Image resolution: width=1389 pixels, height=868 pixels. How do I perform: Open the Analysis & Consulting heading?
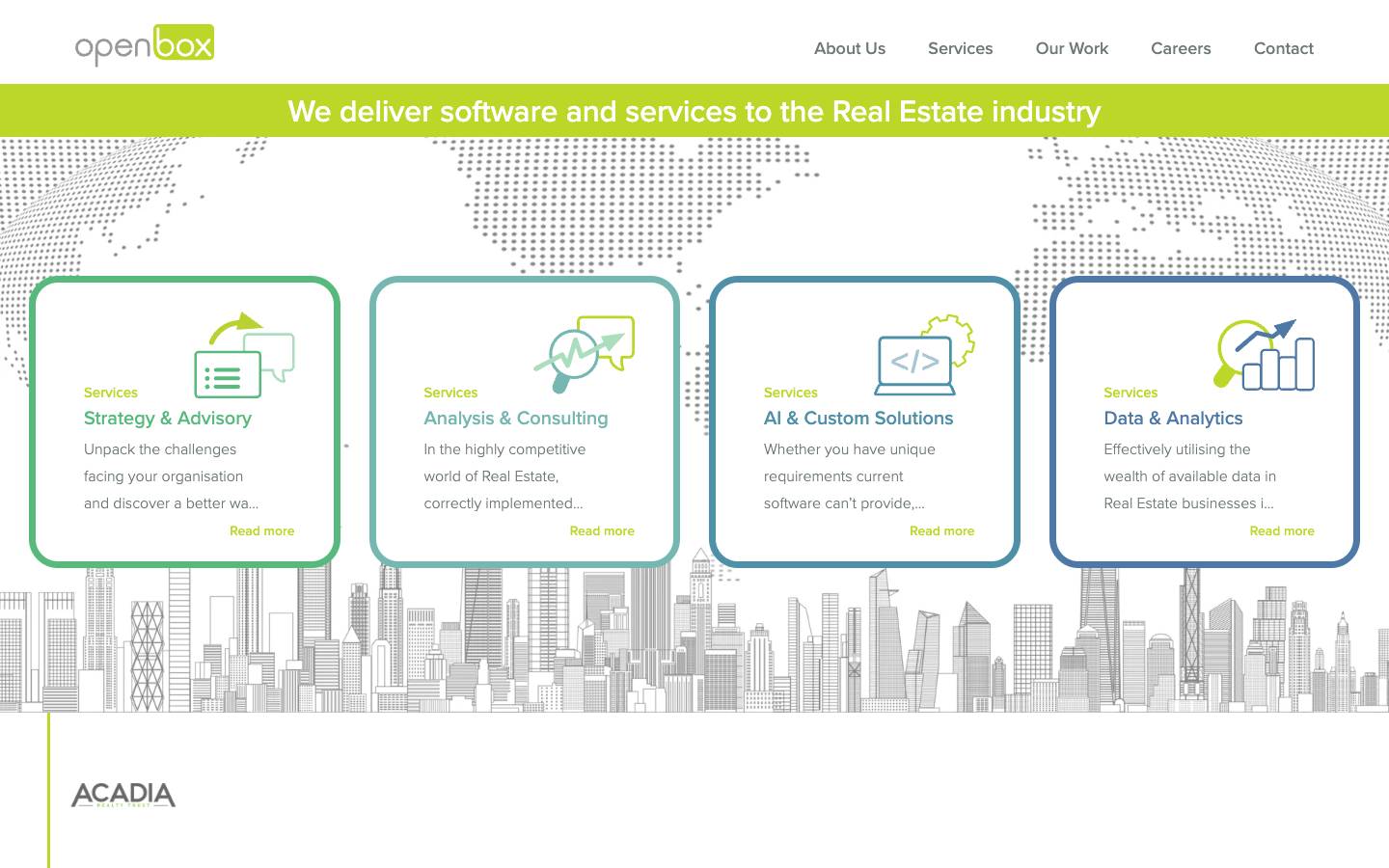click(516, 418)
